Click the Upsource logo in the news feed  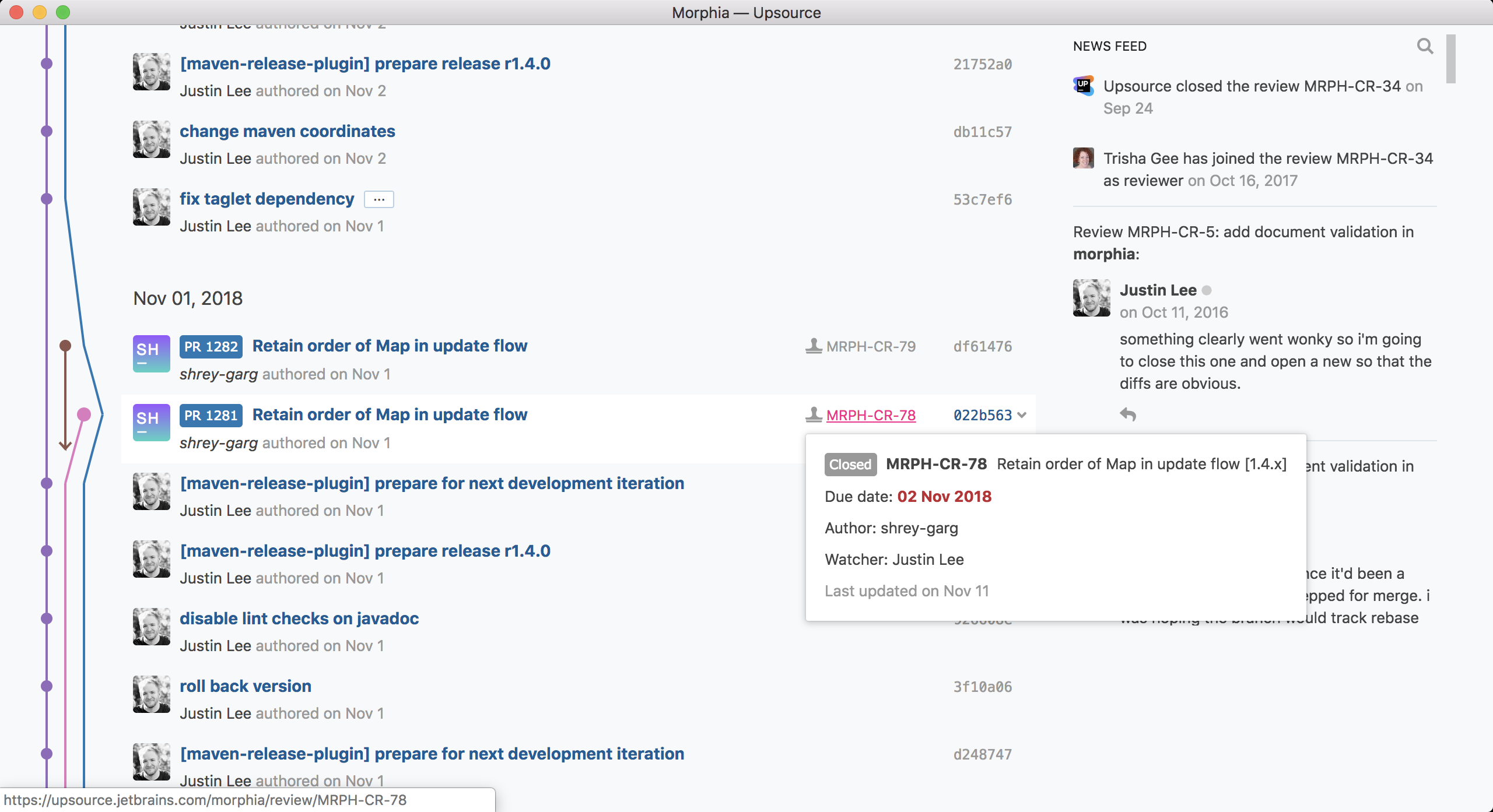1084,86
